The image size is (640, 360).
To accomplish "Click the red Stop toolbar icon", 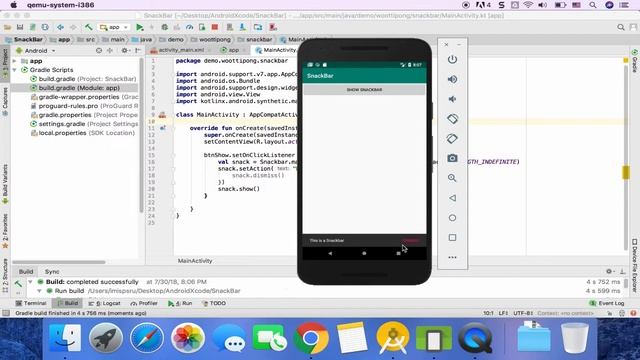I will 215,27.
